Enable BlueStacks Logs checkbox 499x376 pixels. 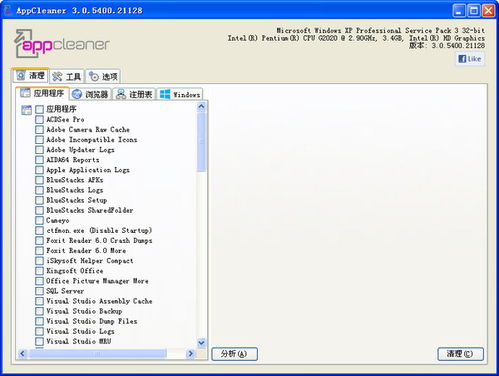(x=39, y=190)
